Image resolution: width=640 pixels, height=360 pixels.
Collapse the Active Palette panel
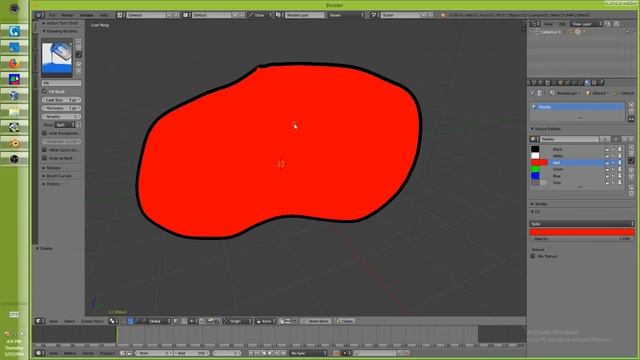[546, 129]
